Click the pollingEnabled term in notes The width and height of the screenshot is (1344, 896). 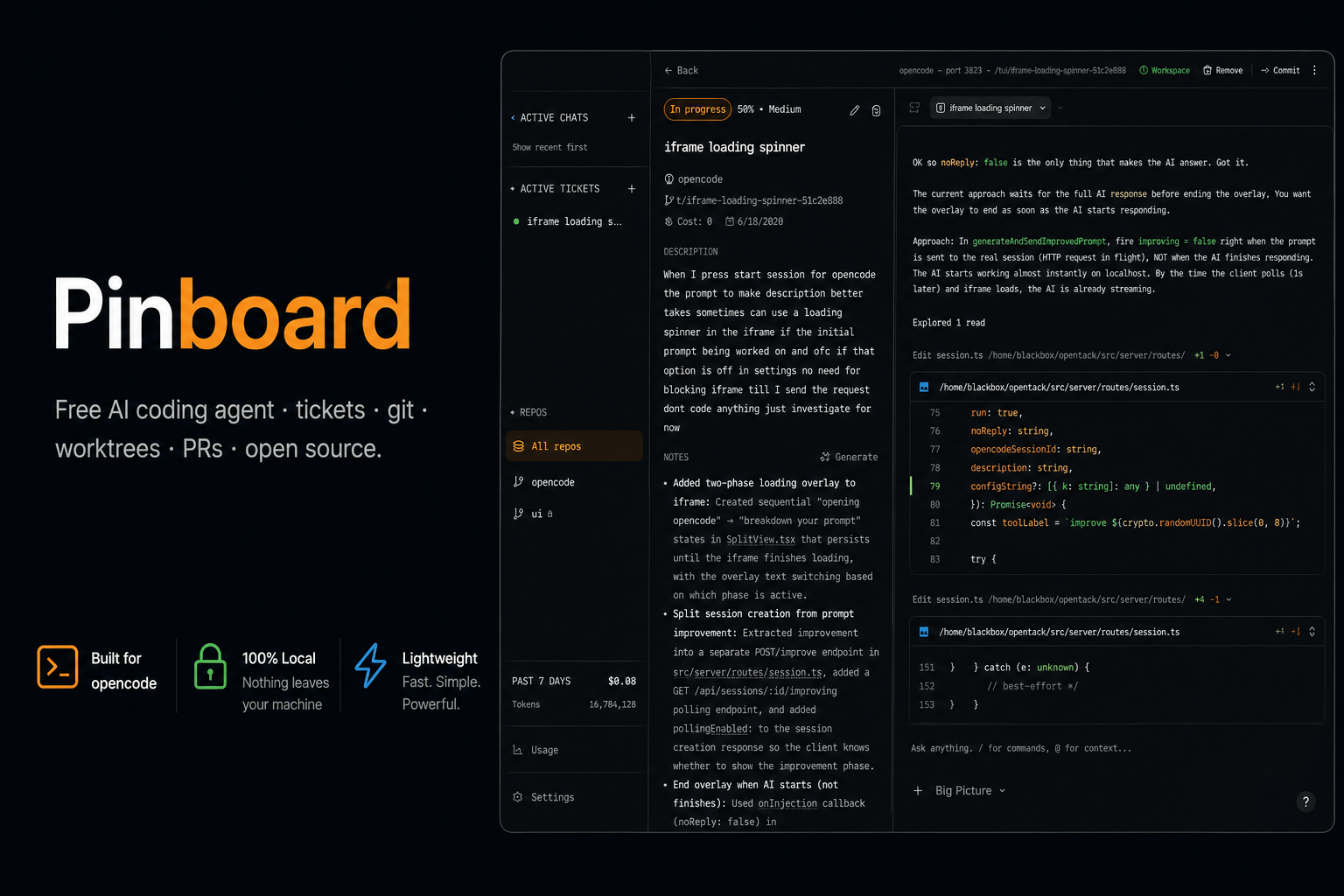pyautogui.click(x=712, y=729)
